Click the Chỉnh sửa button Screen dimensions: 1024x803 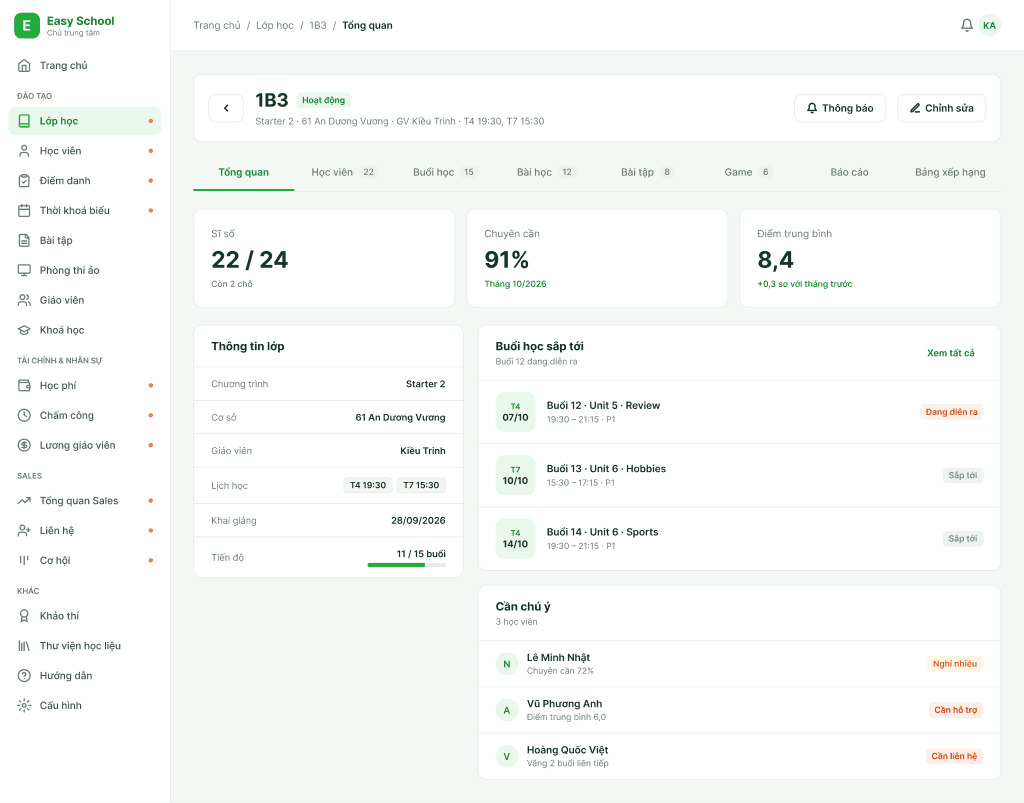click(x=942, y=108)
